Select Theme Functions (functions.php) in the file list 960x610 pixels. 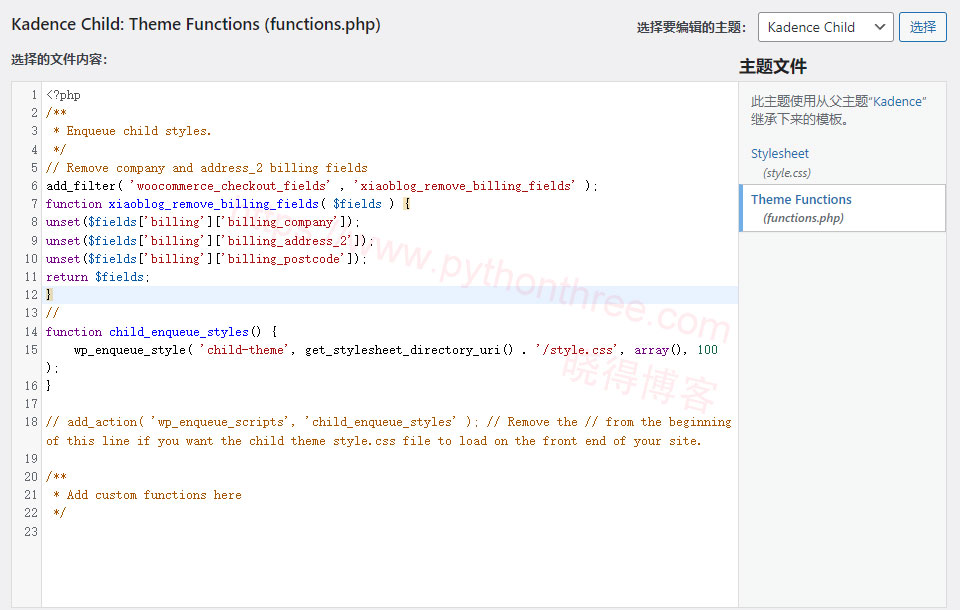(x=801, y=200)
